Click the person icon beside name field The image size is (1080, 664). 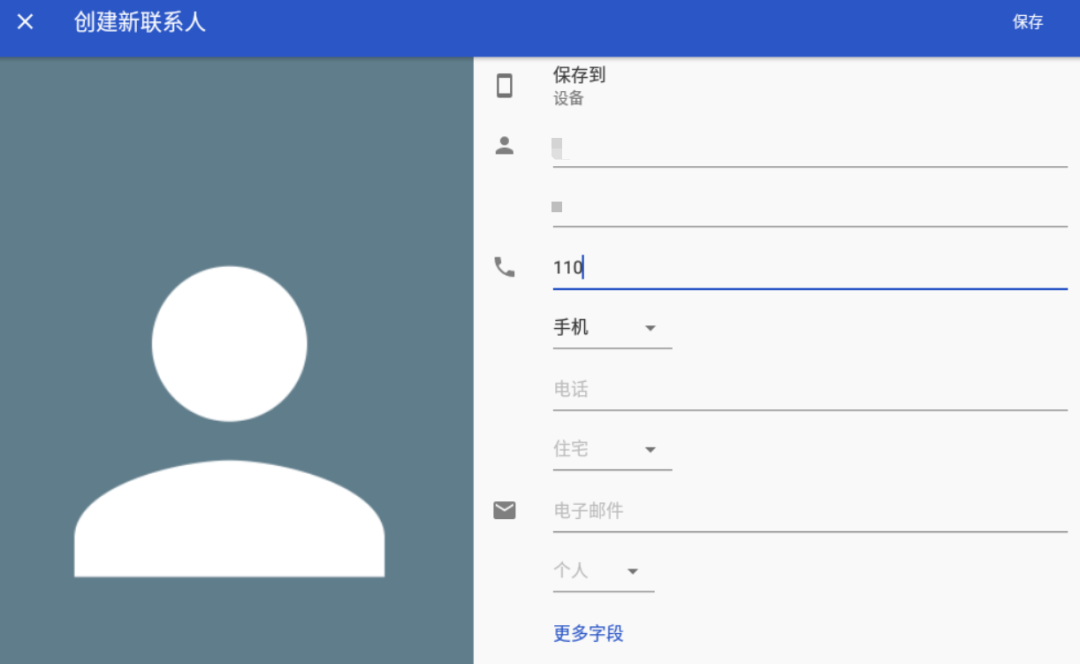pyautogui.click(x=504, y=146)
